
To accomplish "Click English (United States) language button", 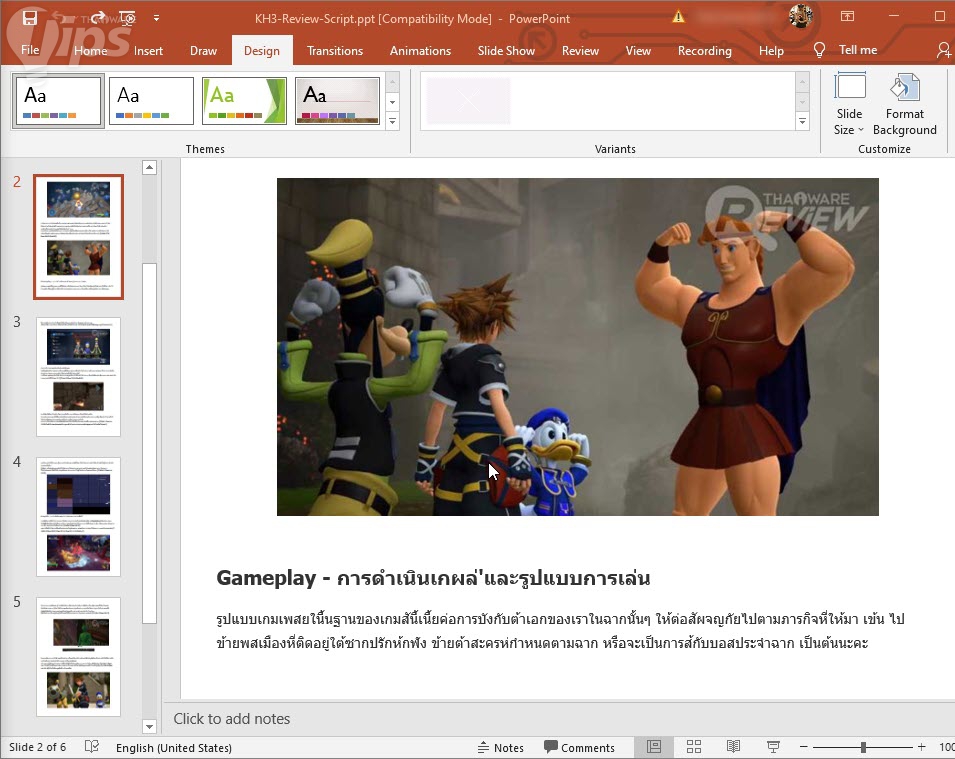I will pos(173,747).
